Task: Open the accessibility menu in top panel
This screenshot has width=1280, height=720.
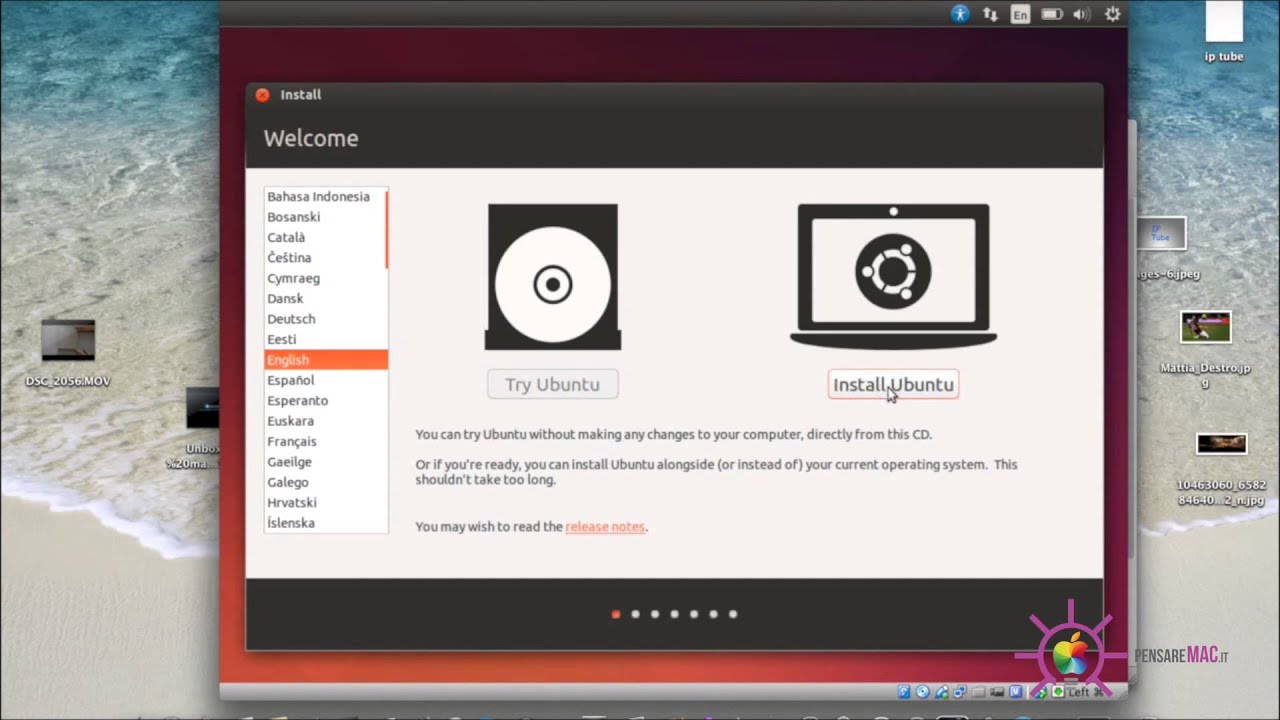Action: (960, 14)
